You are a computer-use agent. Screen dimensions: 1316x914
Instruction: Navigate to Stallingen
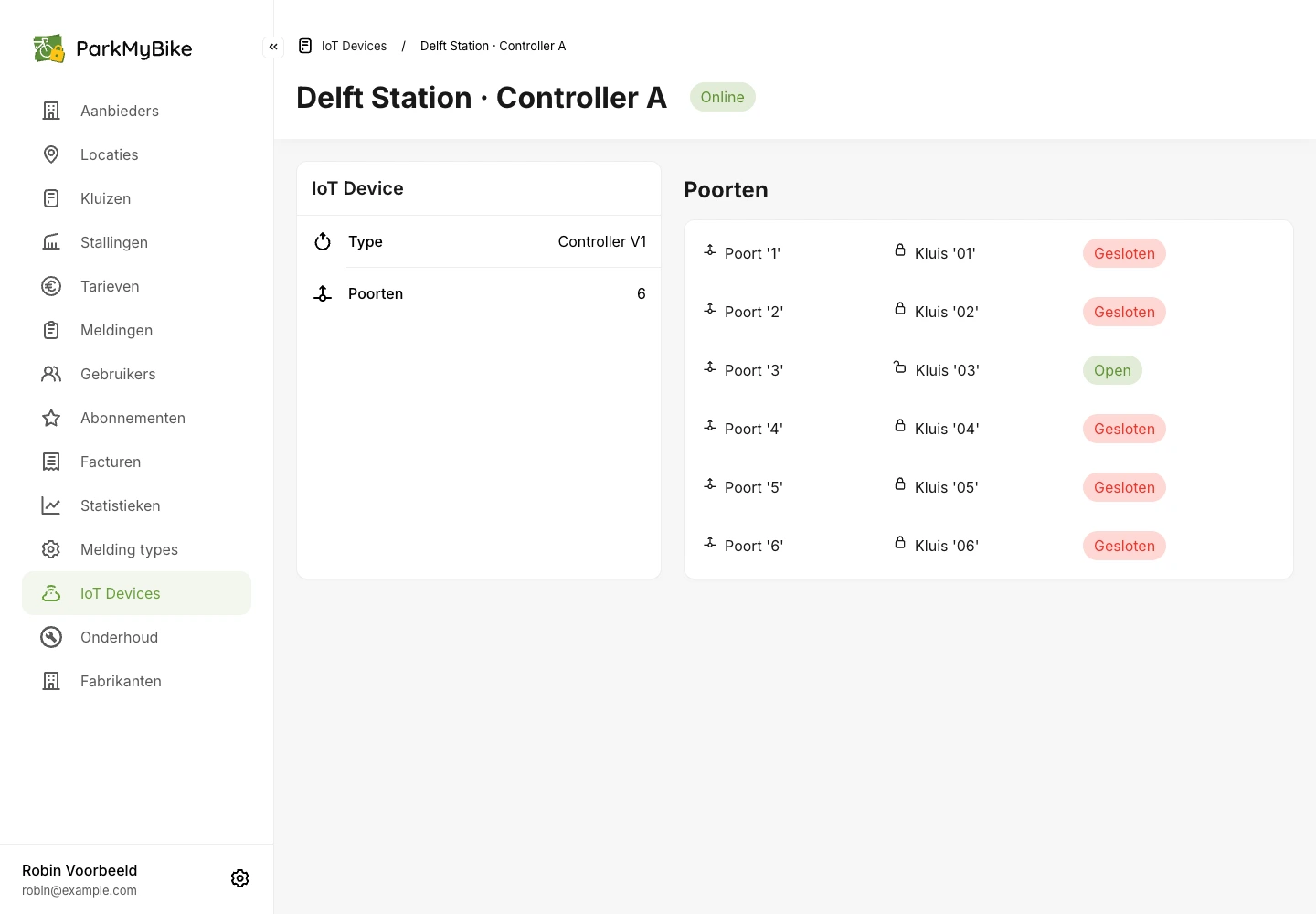pyautogui.click(x=136, y=242)
